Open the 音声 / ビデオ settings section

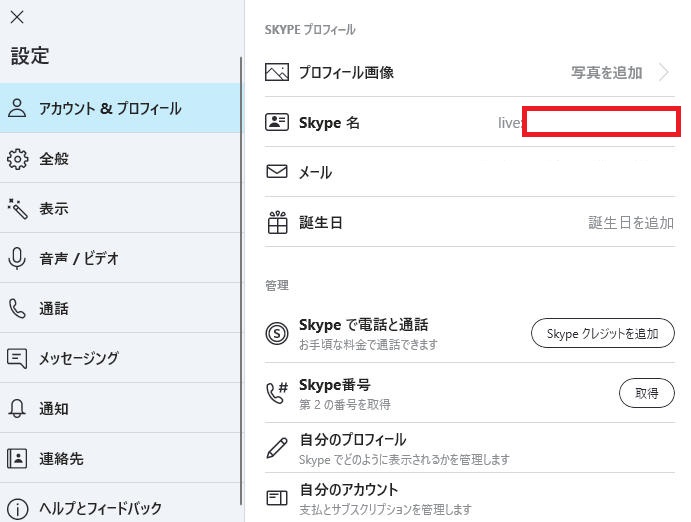(120, 258)
